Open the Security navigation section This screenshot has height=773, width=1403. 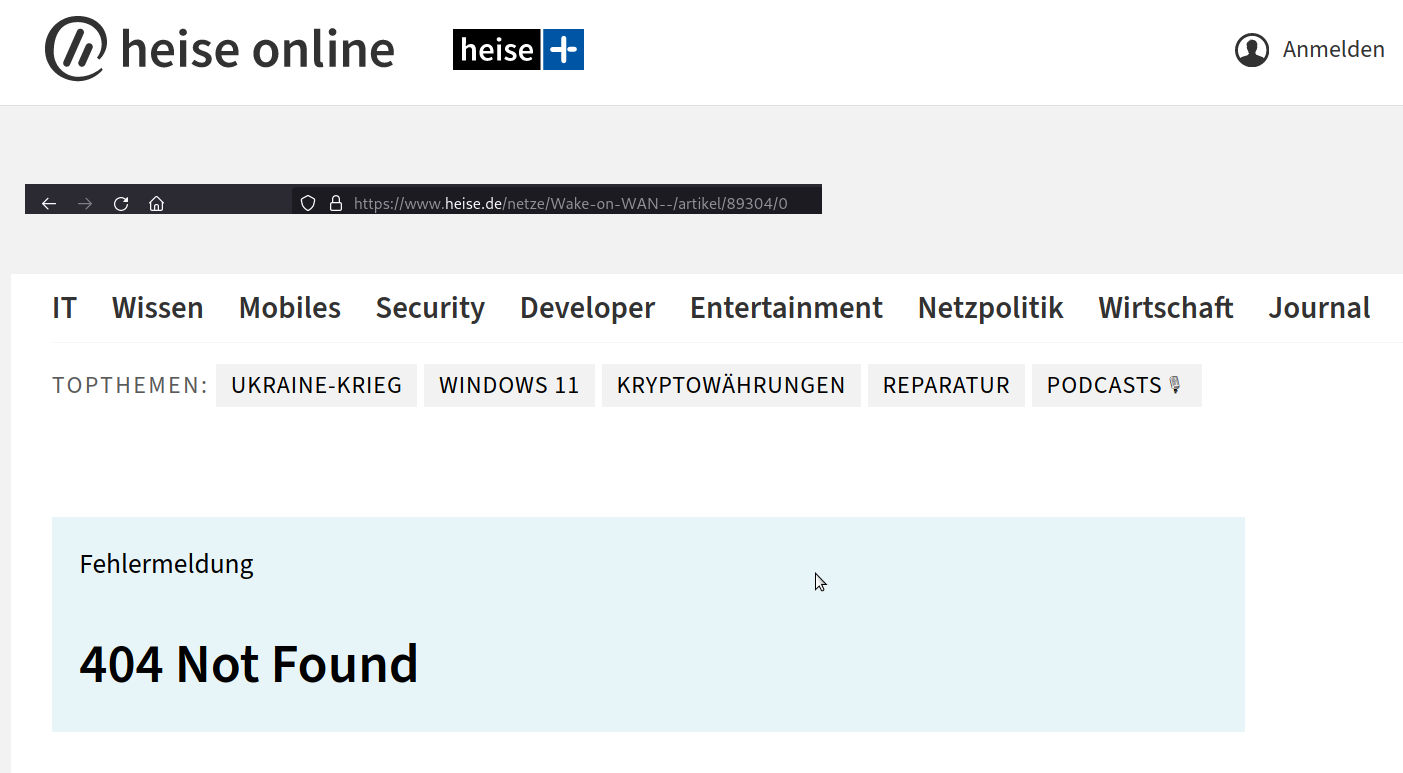(430, 308)
